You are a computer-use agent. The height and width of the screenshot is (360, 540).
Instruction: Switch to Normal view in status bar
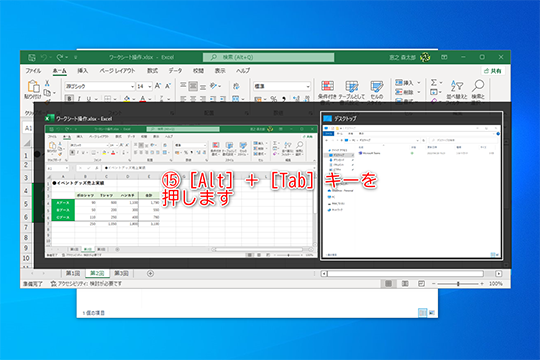click(388, 284)
